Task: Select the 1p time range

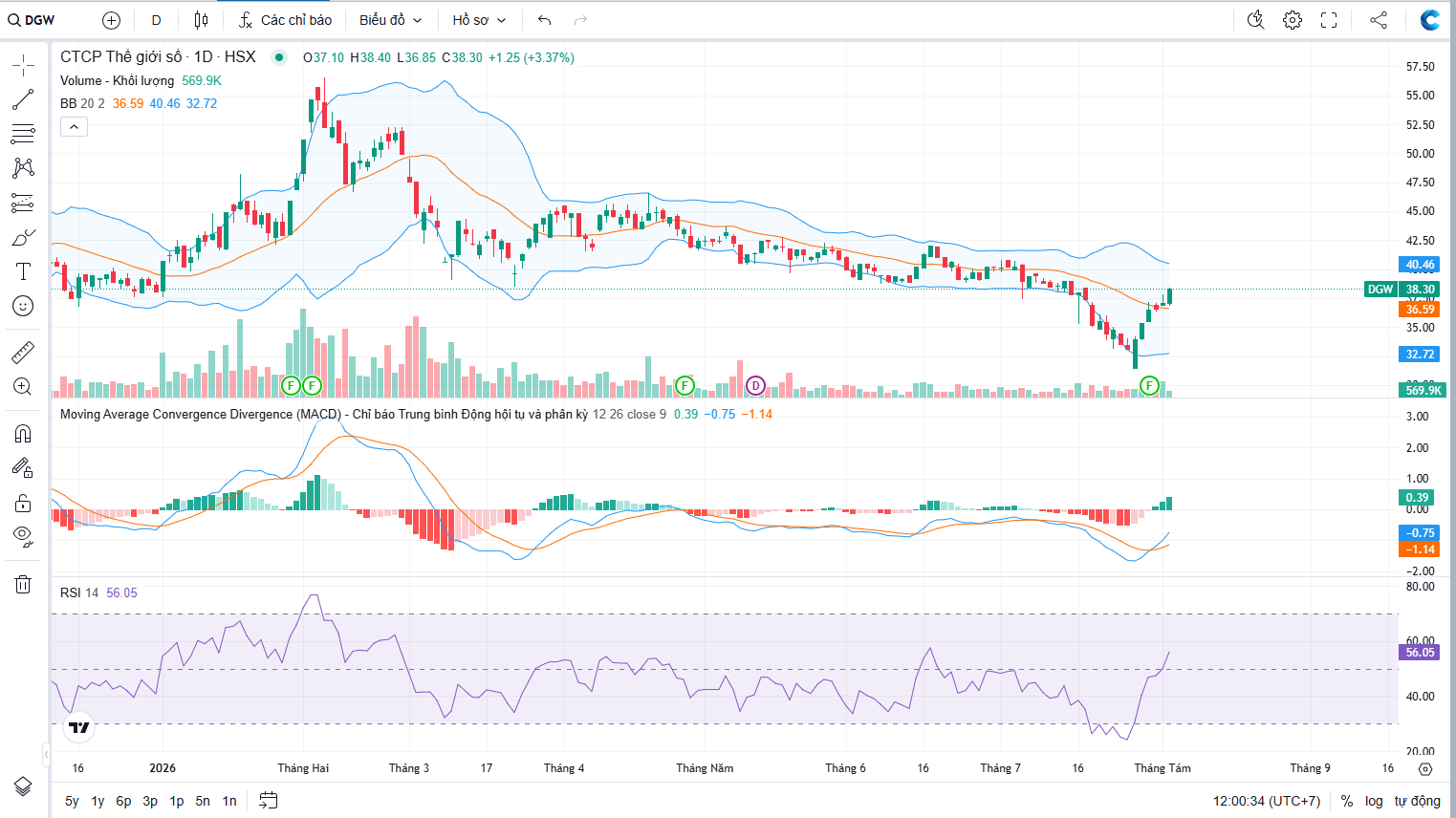Action: [x=177, y=801]
